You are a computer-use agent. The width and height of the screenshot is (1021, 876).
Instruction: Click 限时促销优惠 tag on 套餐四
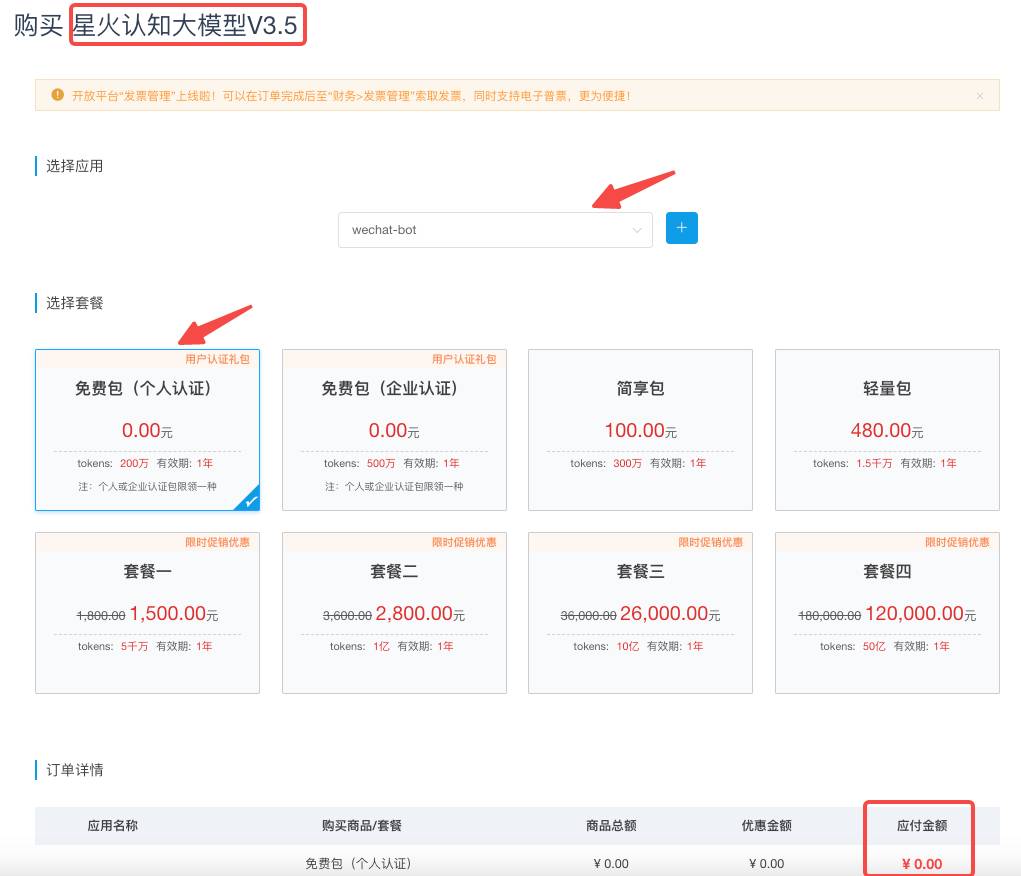click(x=957, y=542)
